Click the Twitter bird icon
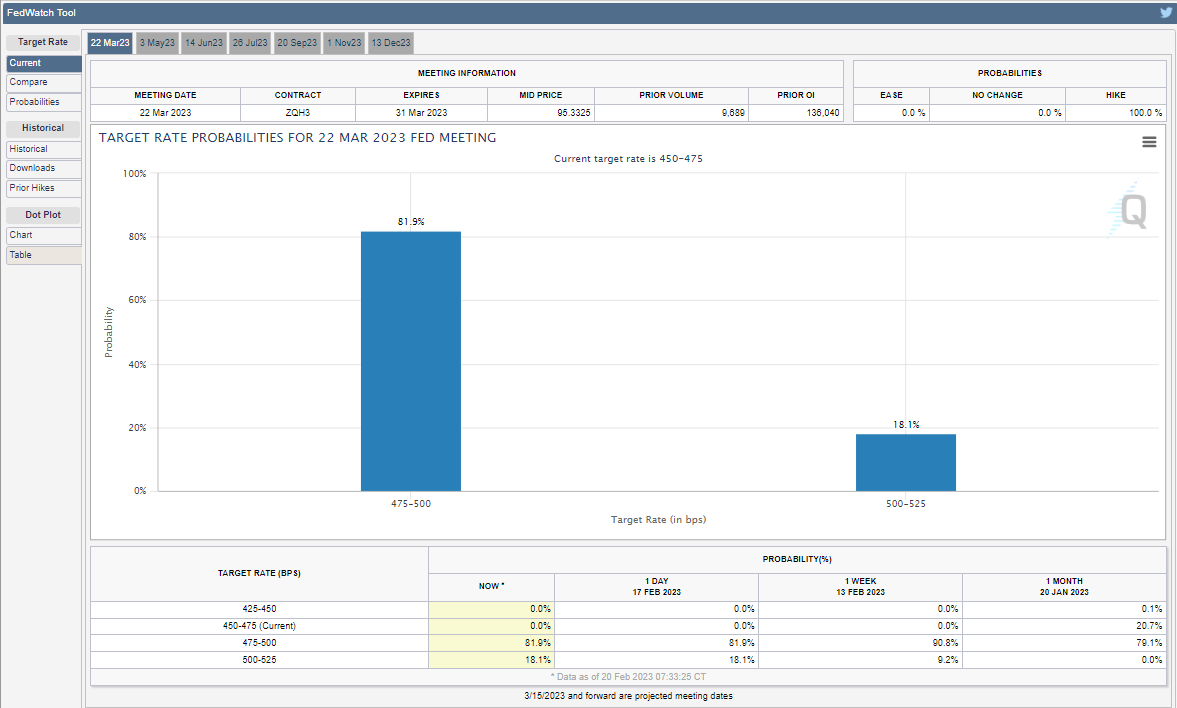Screen dimensions: 1177x708 click(1166, 12)
